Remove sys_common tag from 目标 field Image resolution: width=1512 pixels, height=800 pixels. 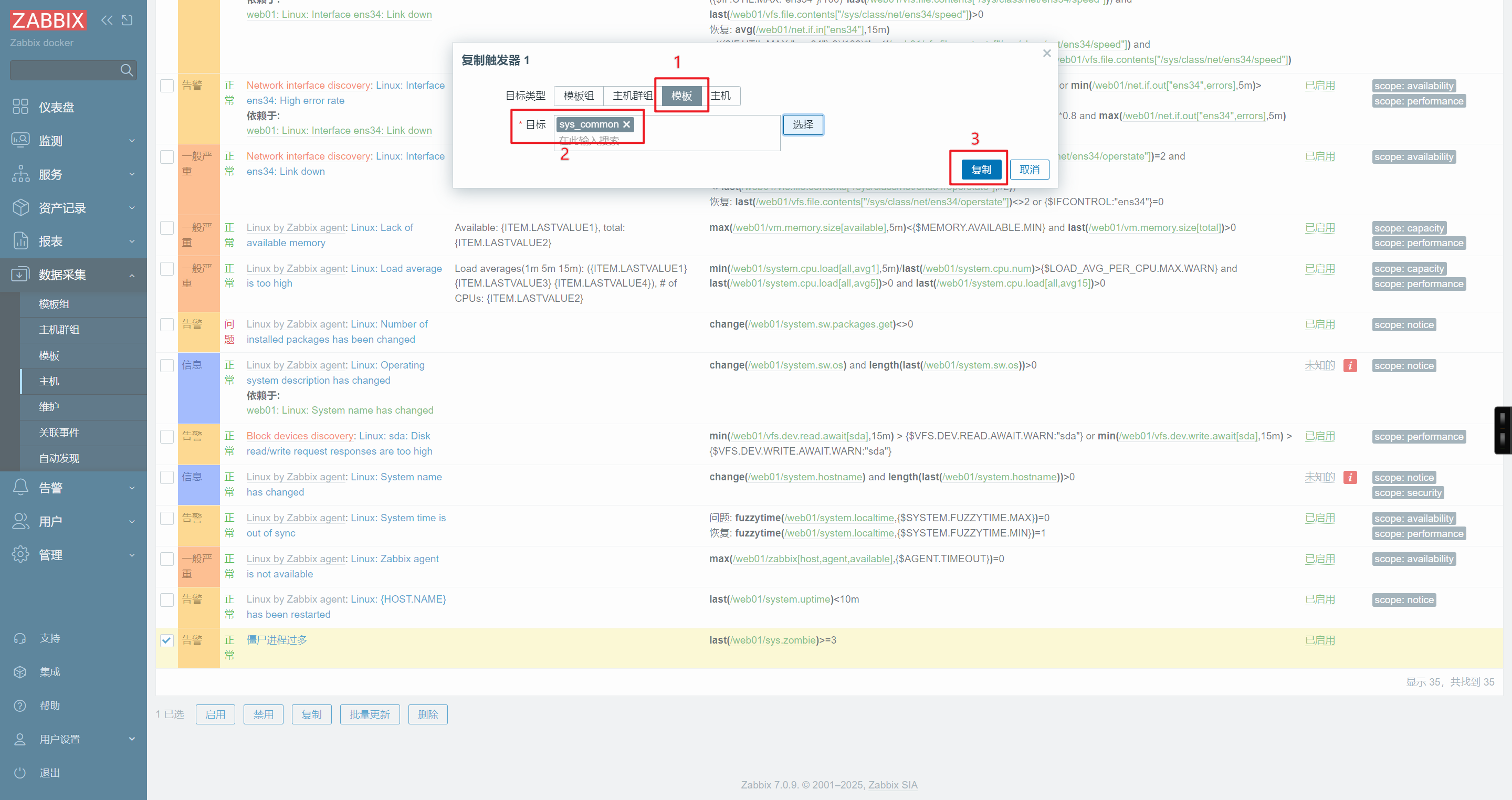click(626, 124)
